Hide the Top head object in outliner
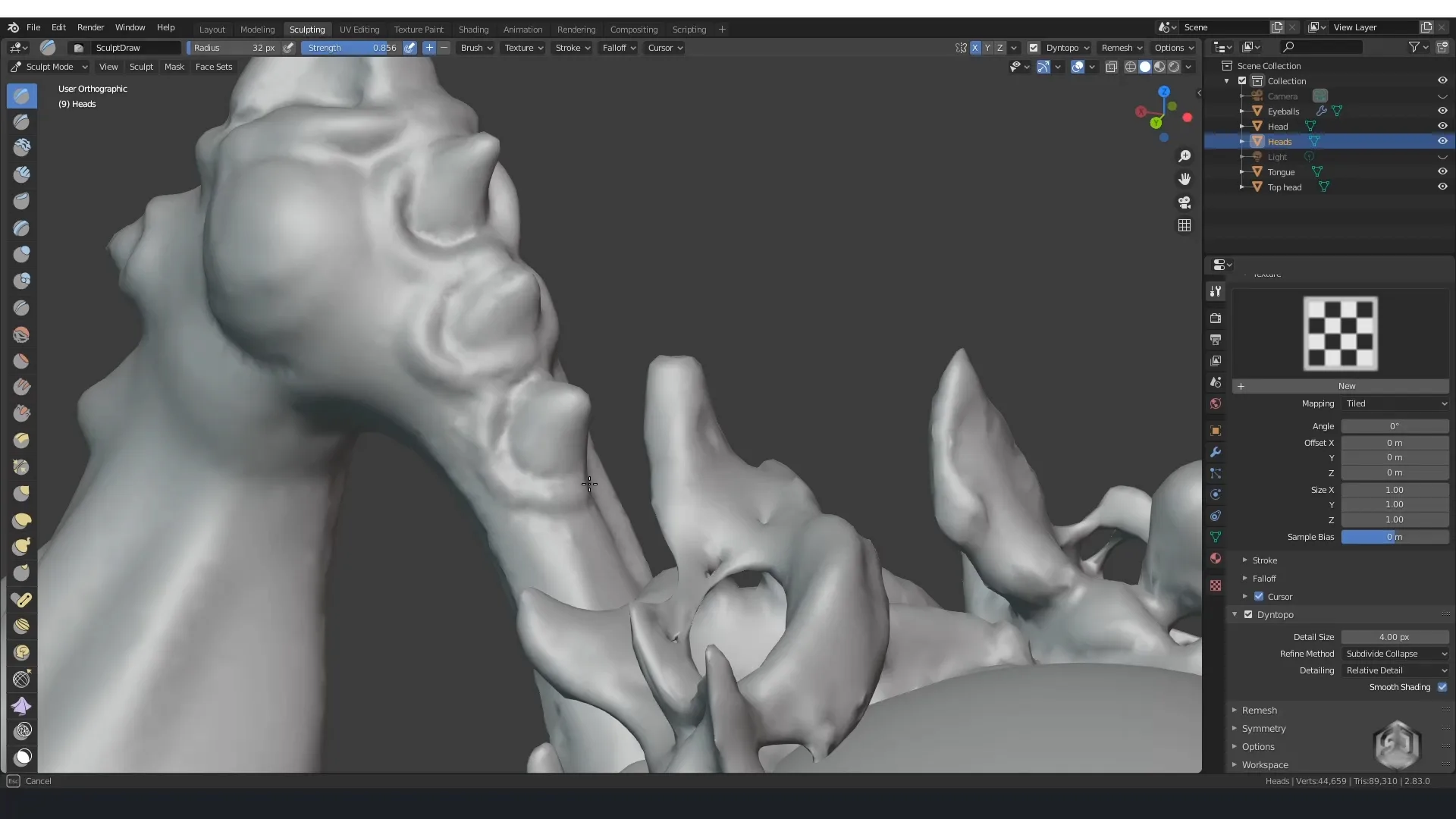The width and height of the screenshot is (1456, 819). click(x=1442, y=187)
